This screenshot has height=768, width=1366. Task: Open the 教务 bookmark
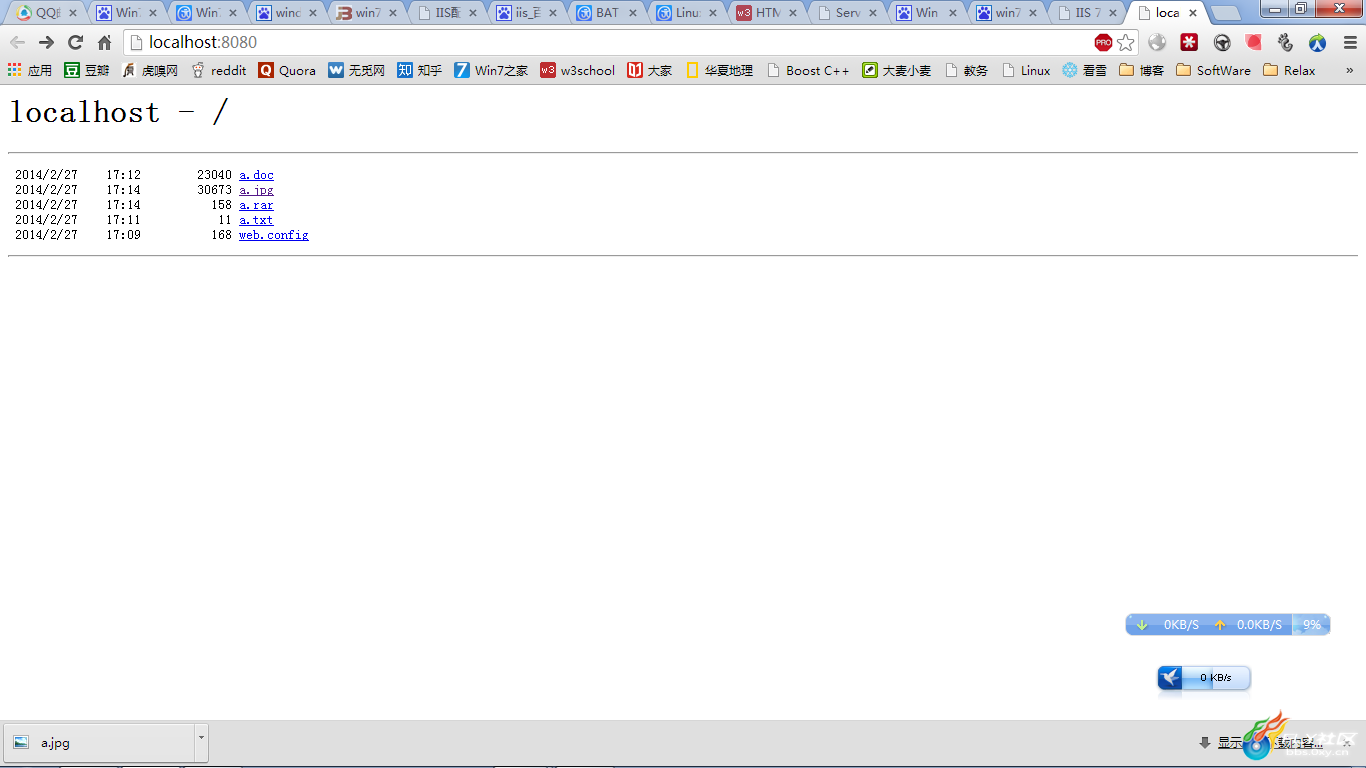pyautogui.click(x=966, y=70)
